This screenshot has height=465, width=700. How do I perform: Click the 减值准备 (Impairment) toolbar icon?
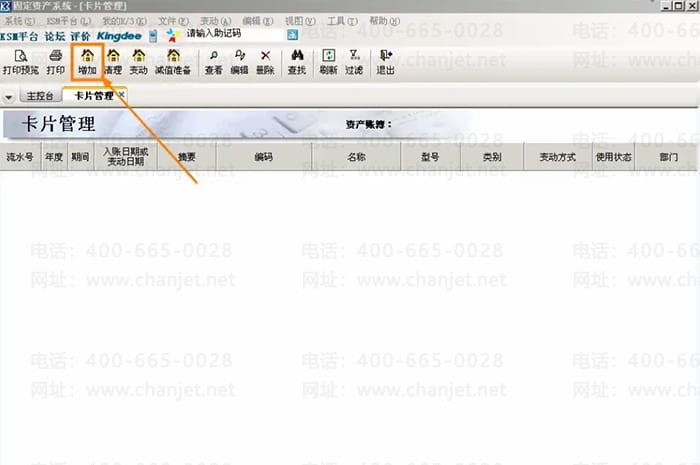(x=174, y=57)
